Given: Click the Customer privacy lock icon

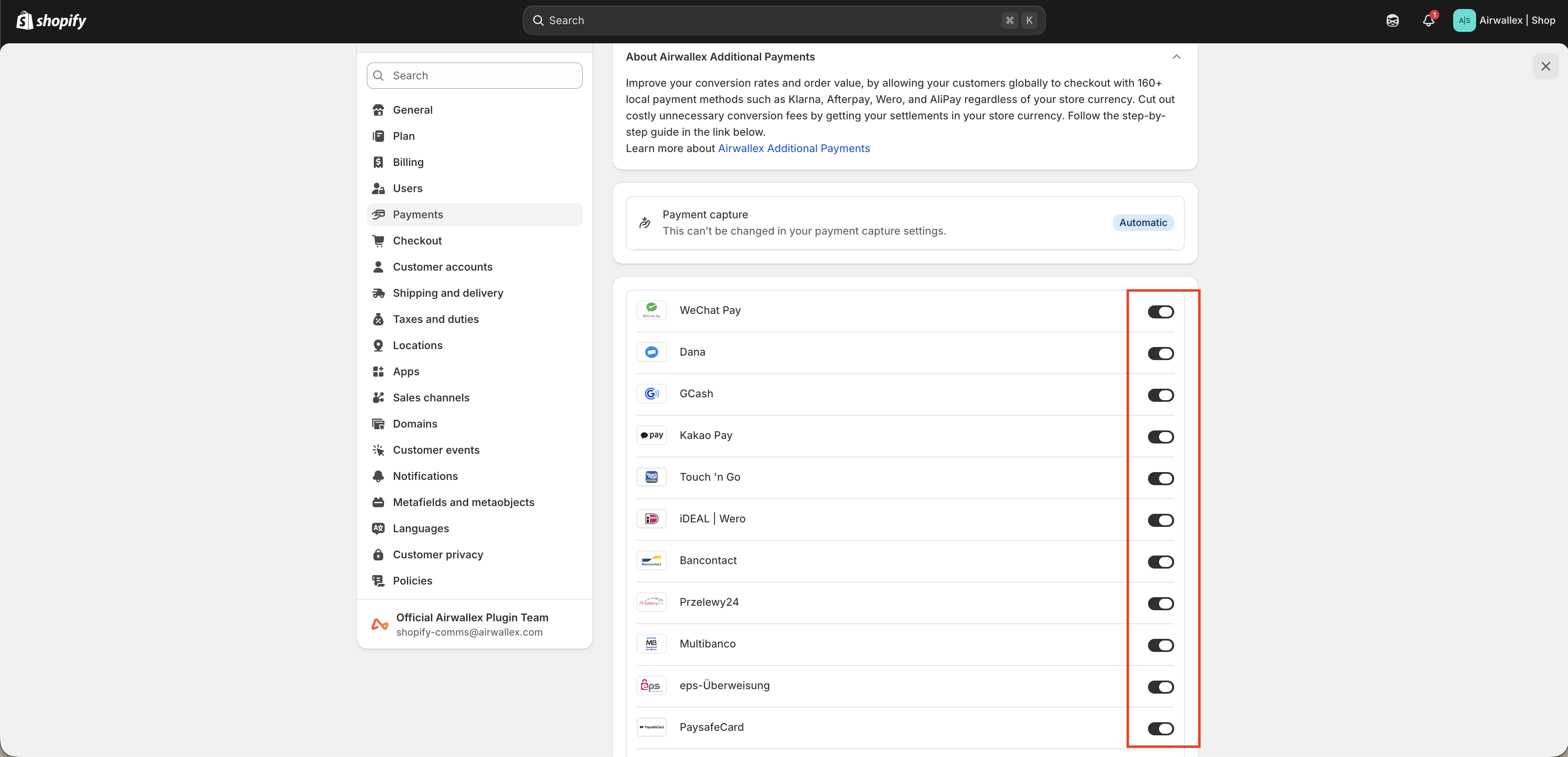Looking at the screenshot, I should [378, 555].
